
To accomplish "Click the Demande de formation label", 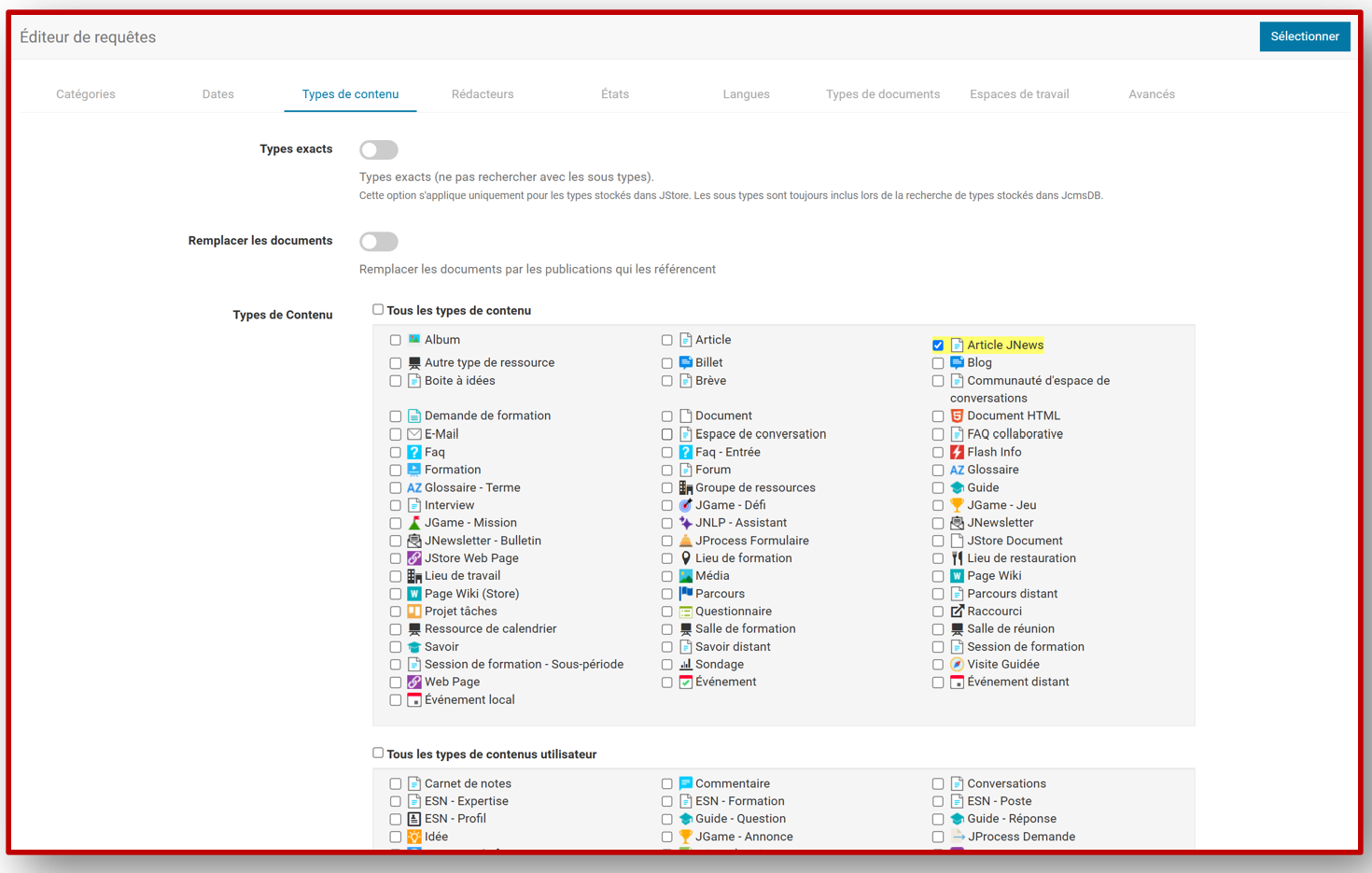I will tap(487, 415).
